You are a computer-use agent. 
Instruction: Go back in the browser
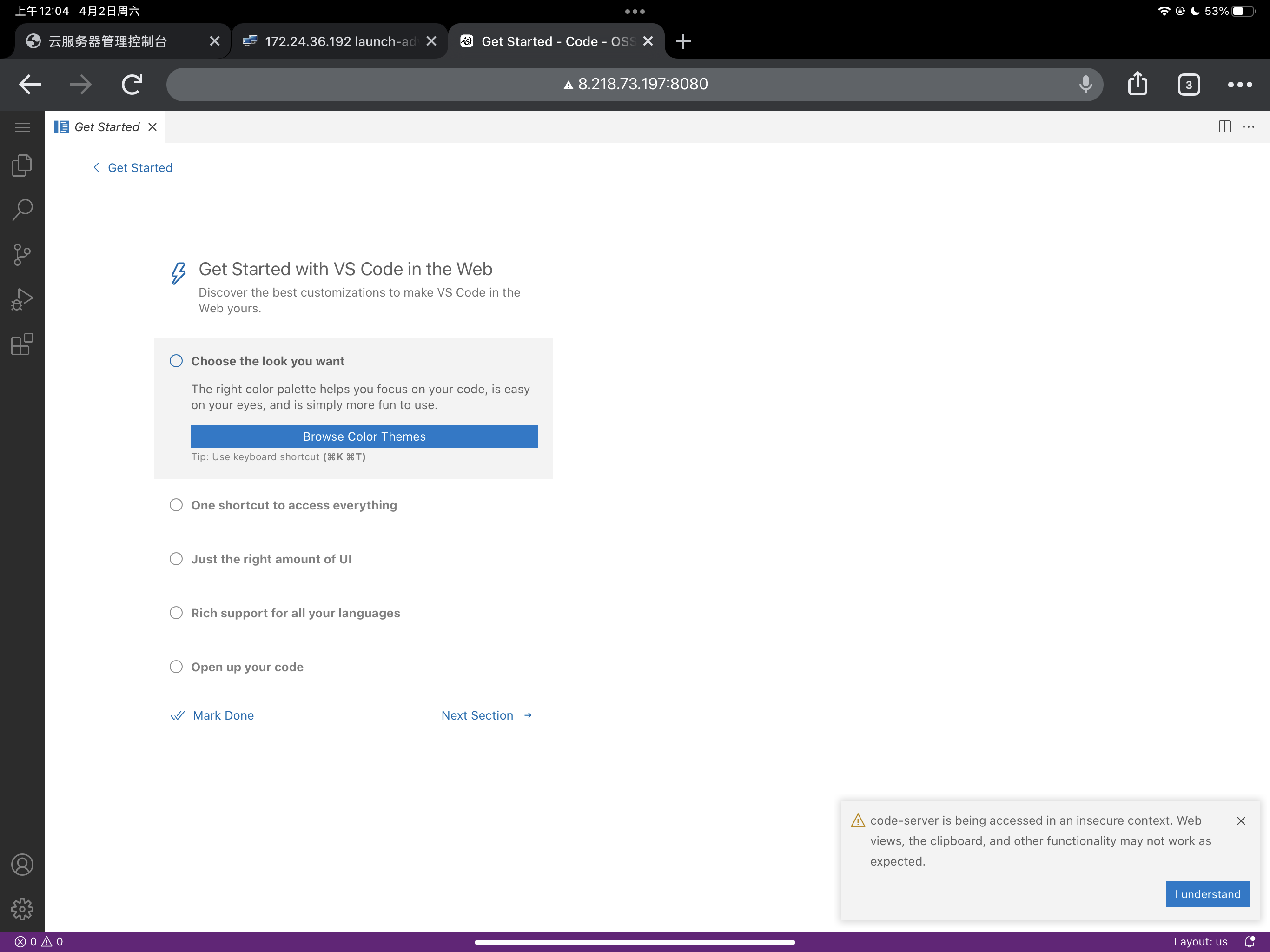click(30, 85)
